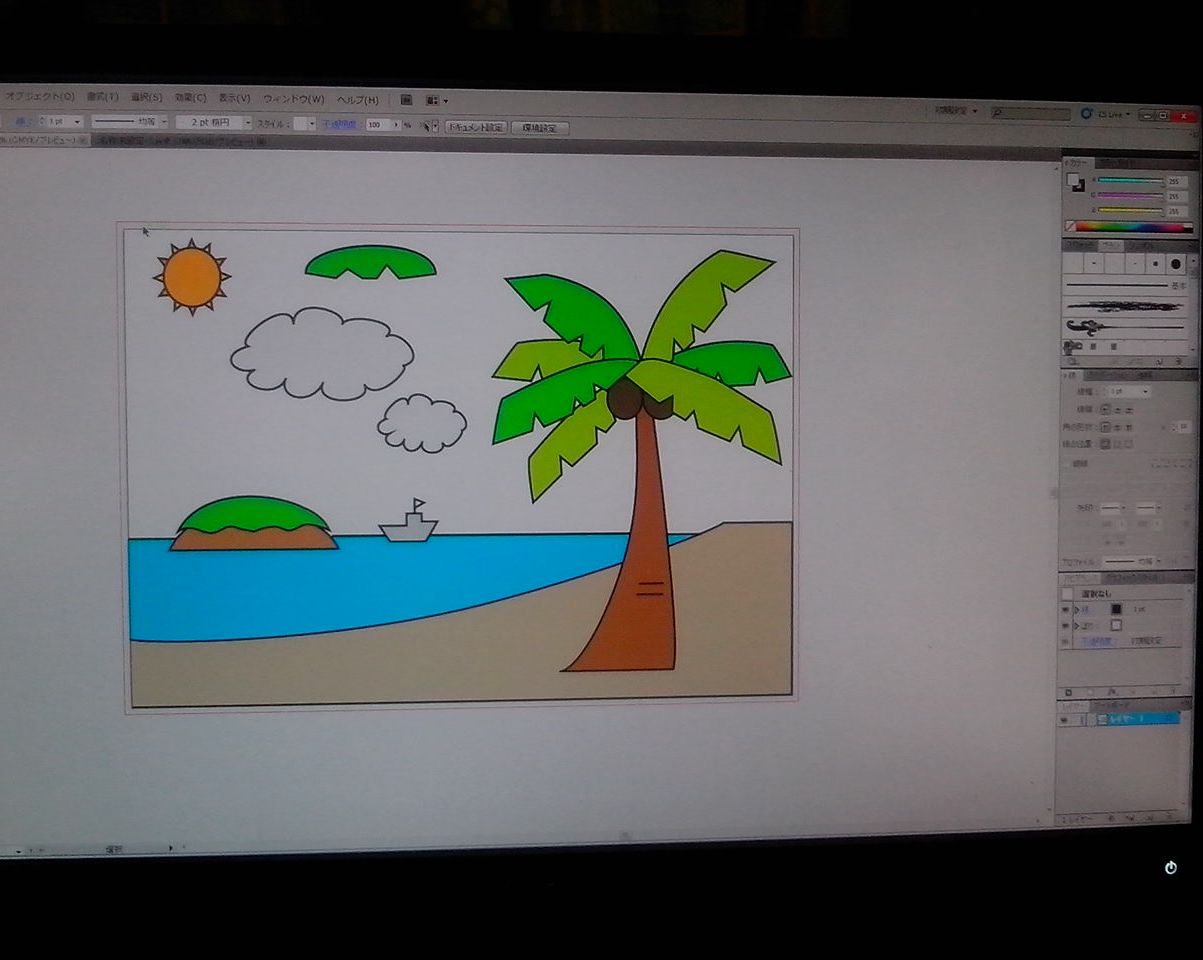Open the ウィンドウ(W) menu
The image size is (1203, 960).
click(x=293, y=99)
